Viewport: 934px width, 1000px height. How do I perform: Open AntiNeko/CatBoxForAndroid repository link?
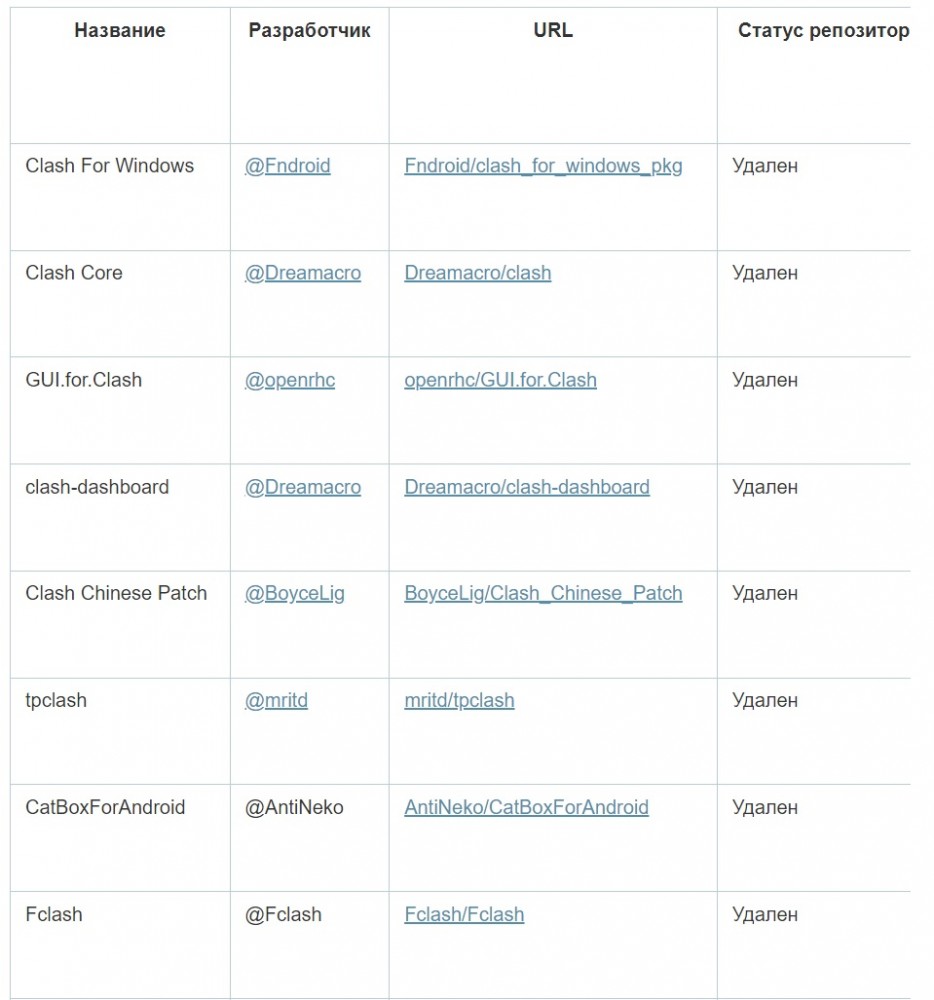(x=526, y=807)
